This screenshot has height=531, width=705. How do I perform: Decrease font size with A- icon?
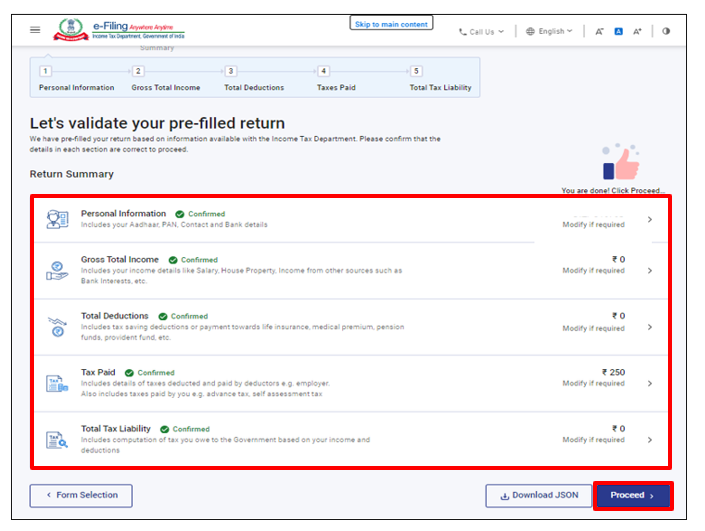[x=599, y=31]
